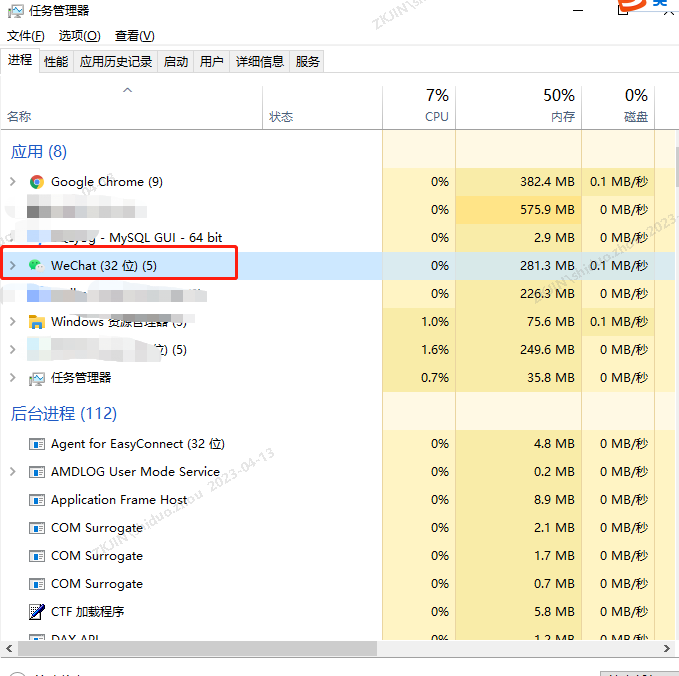Switch to the 应用历史记录 tab
Screen dimensions: 679x676
tap(116, 61)
